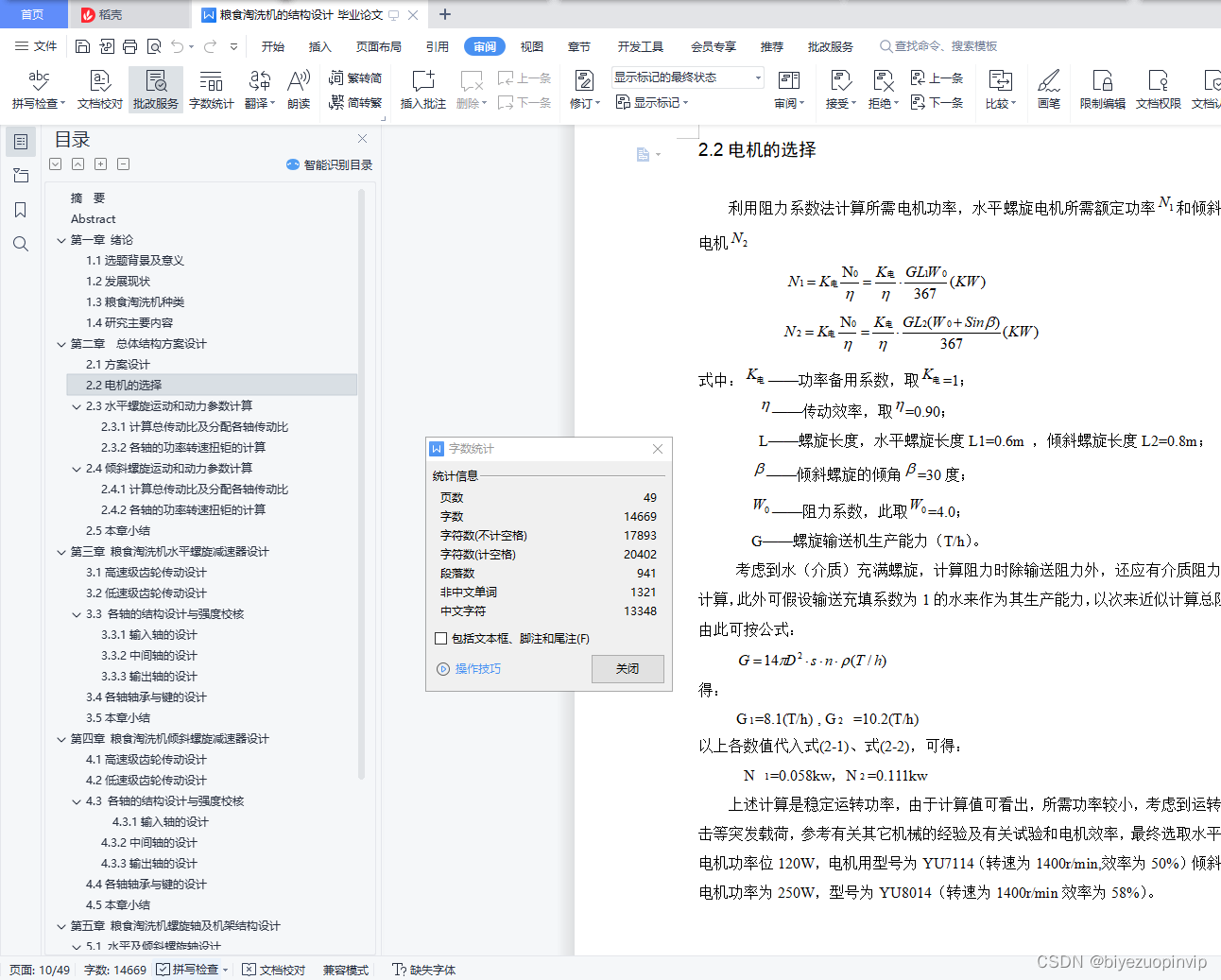Viewport: 1221px width, 980px height.
Task: Collapse the 2.4 倾斜螺旋运动和动力参数计算 node
Action: 77,469
